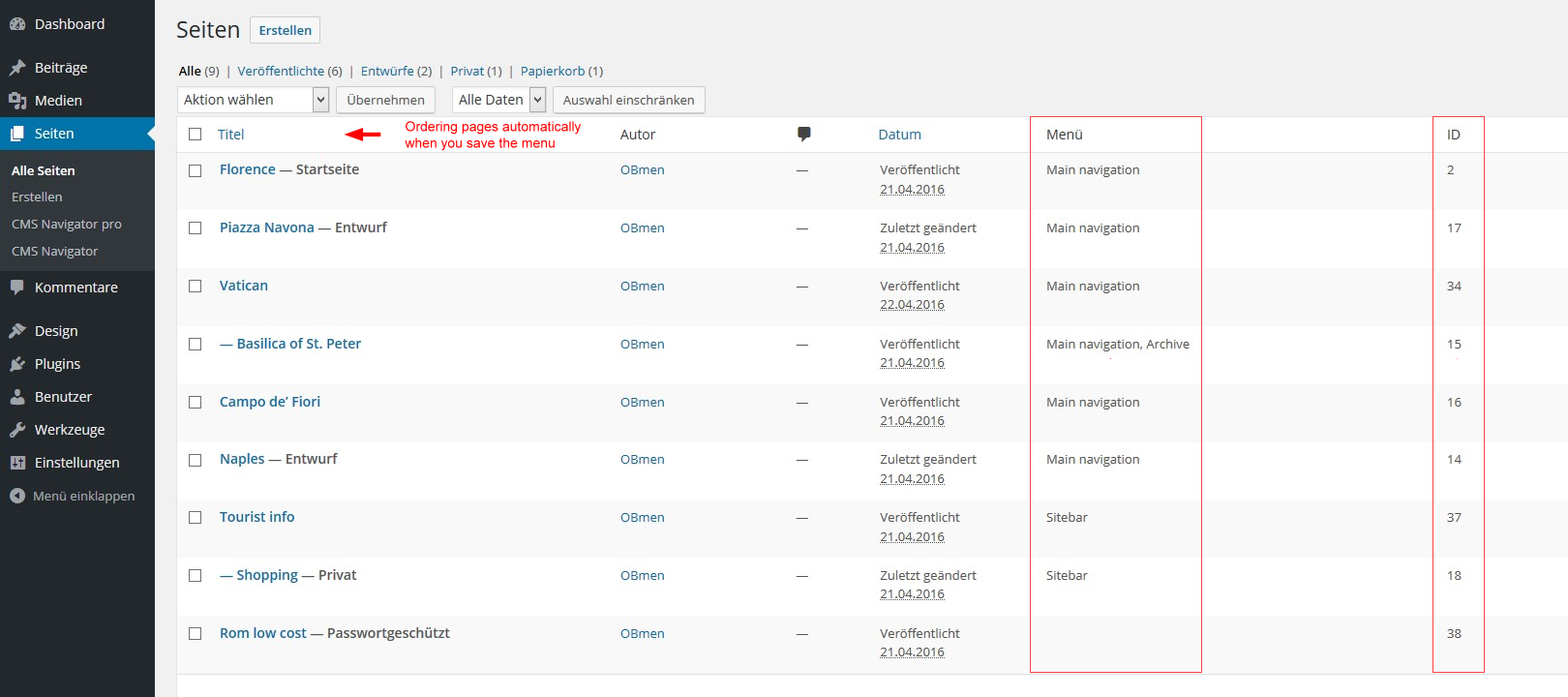Viewport: 1568px width, 697px height.
Task: Click the Auswahl einschränken button
Action: 628,100
